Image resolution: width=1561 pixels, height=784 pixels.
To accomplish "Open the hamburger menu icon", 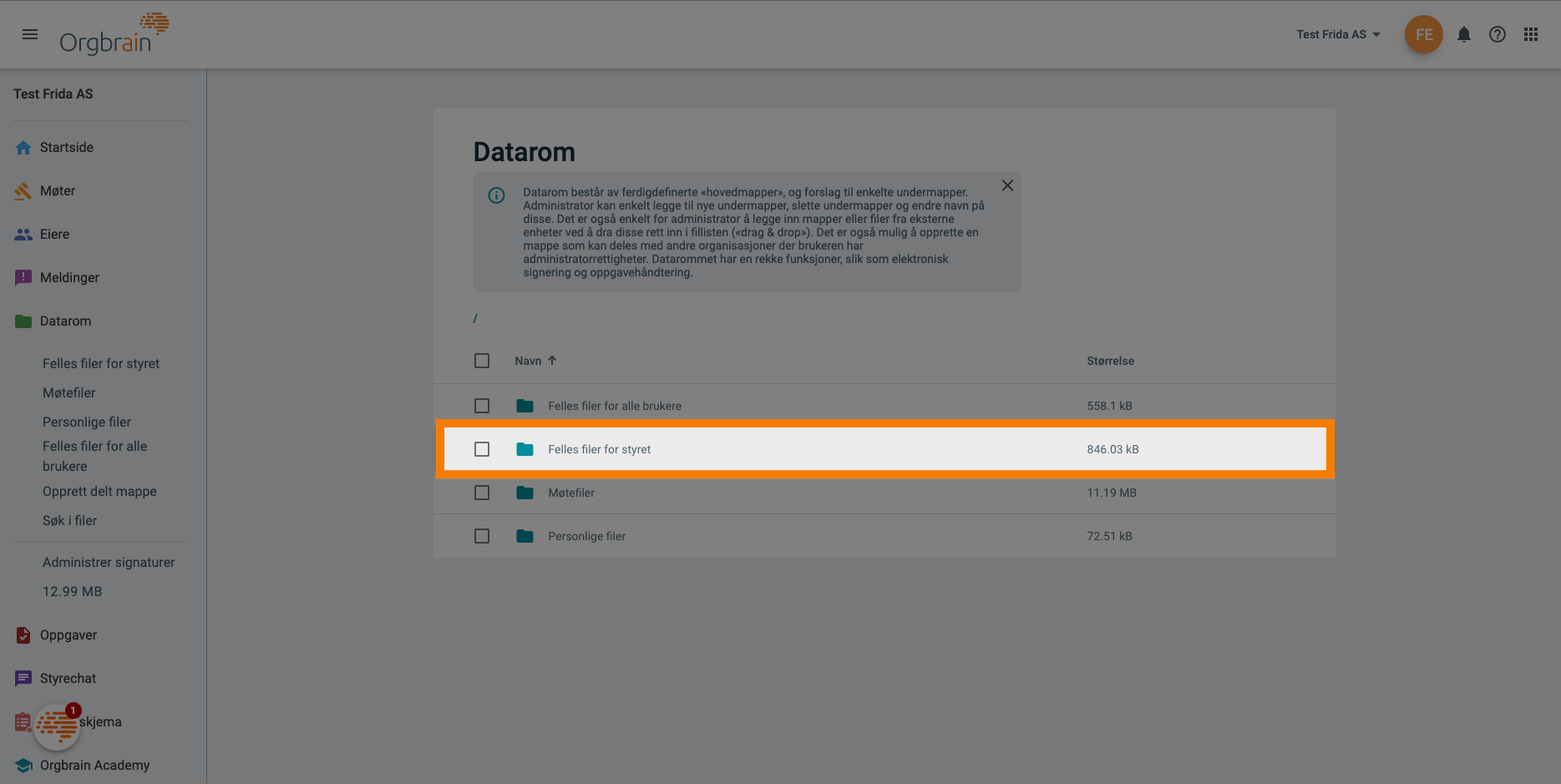I will tap(30, 34).
